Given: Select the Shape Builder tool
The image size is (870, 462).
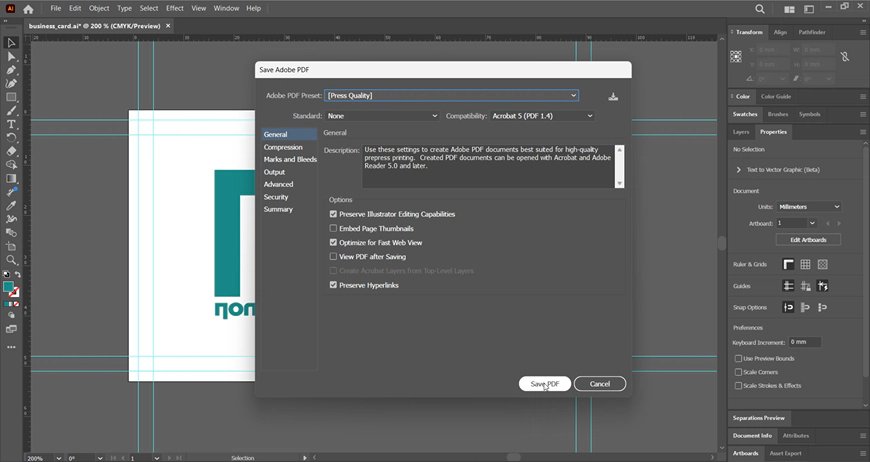Looking at the screenshot, I should [x=11, y=165].
